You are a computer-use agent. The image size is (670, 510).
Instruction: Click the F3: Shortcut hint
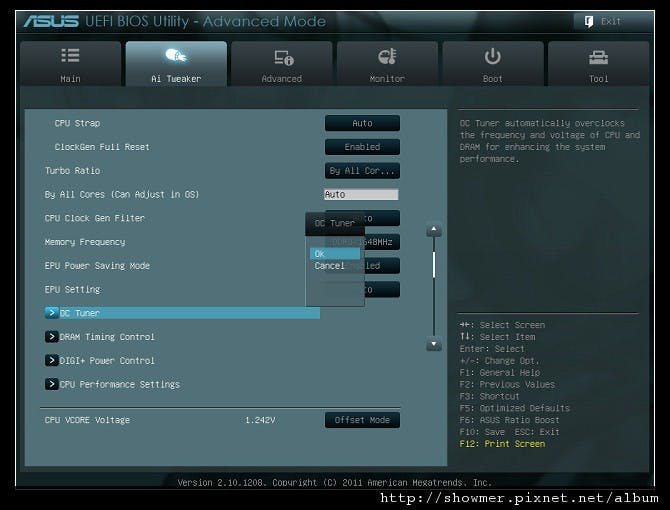(490, 396)
